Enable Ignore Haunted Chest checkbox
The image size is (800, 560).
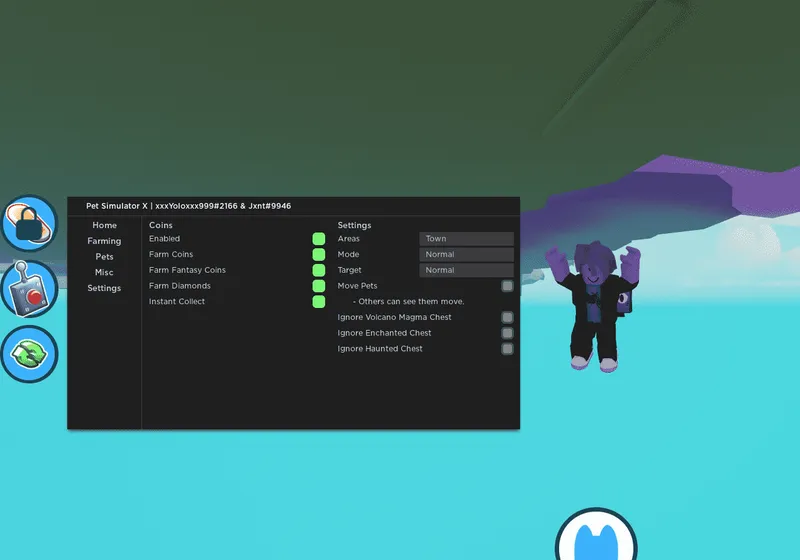click(x=507, y=349)
